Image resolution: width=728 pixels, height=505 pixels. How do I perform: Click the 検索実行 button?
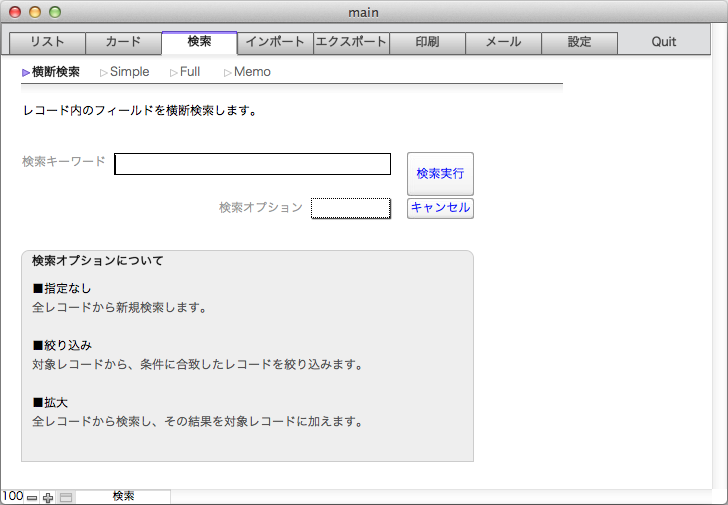click(x=440, y=173)
